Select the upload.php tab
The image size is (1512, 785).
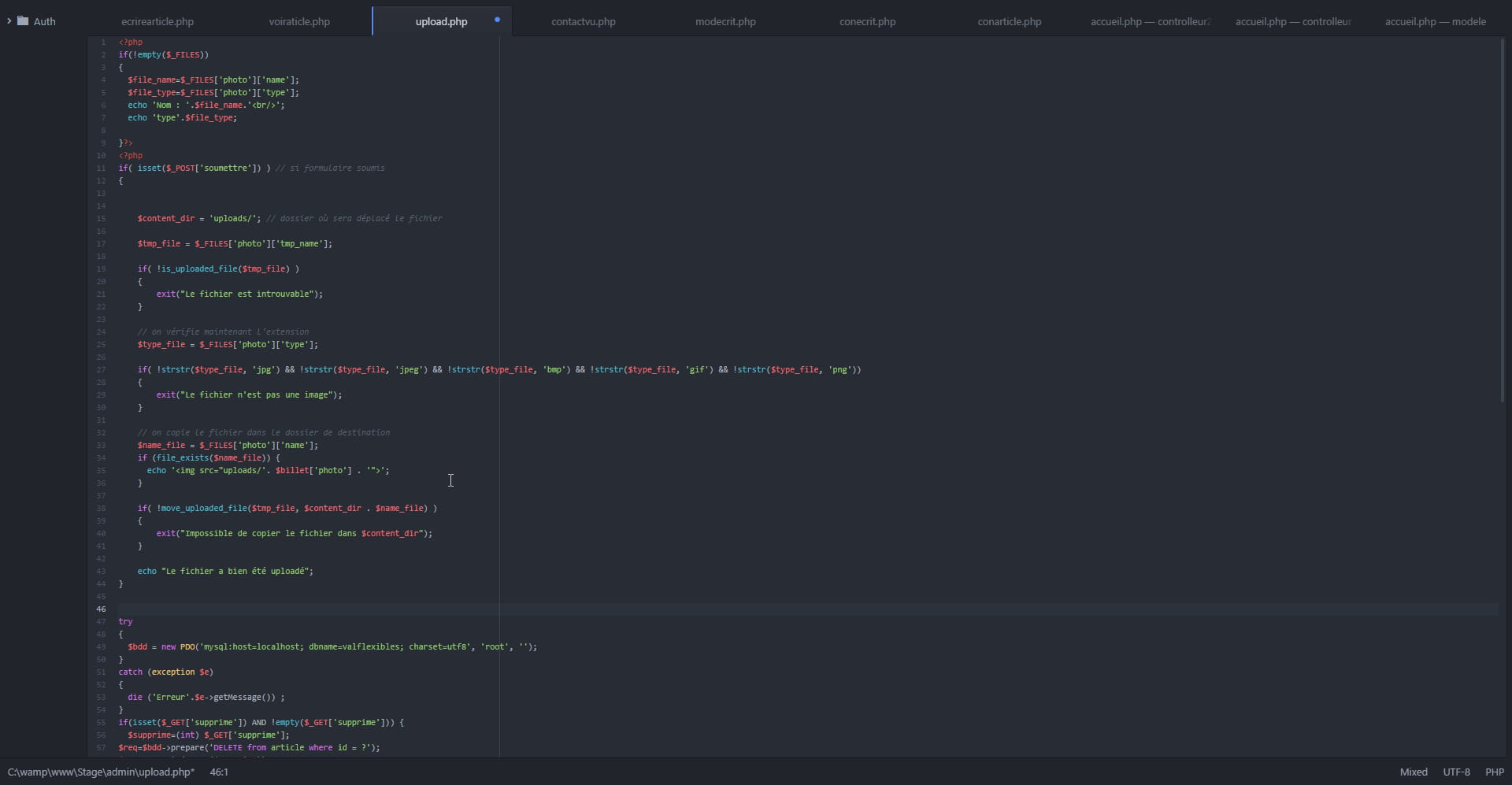[x=441, y=21]
